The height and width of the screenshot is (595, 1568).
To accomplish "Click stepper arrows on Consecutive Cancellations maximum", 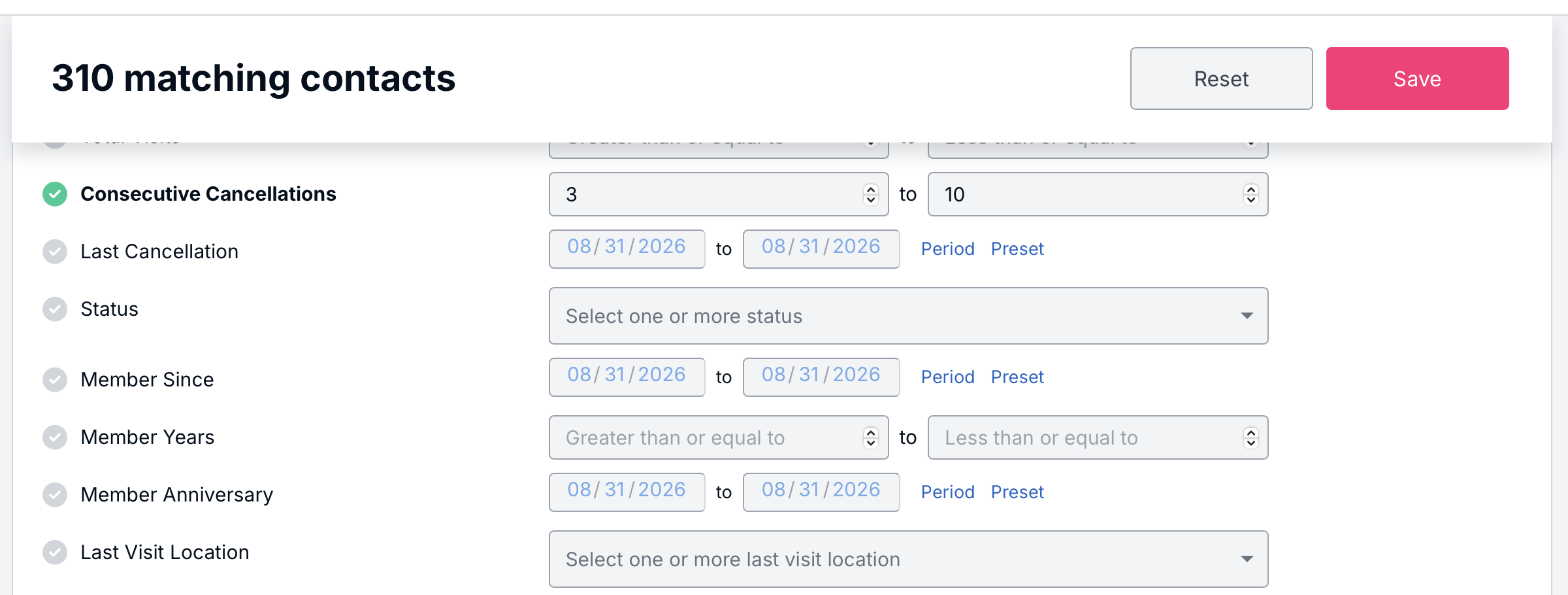I will point(1250,194).
